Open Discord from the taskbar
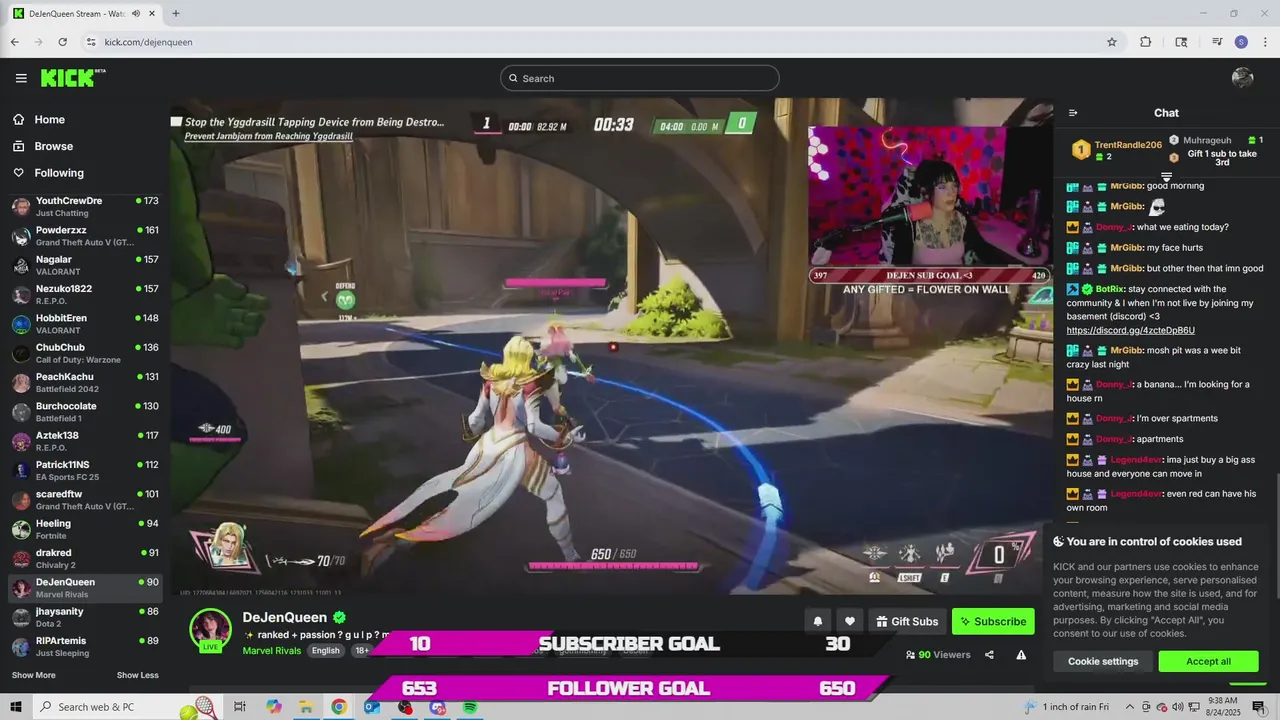This screenshot has height=720, width=1280. 437,707
